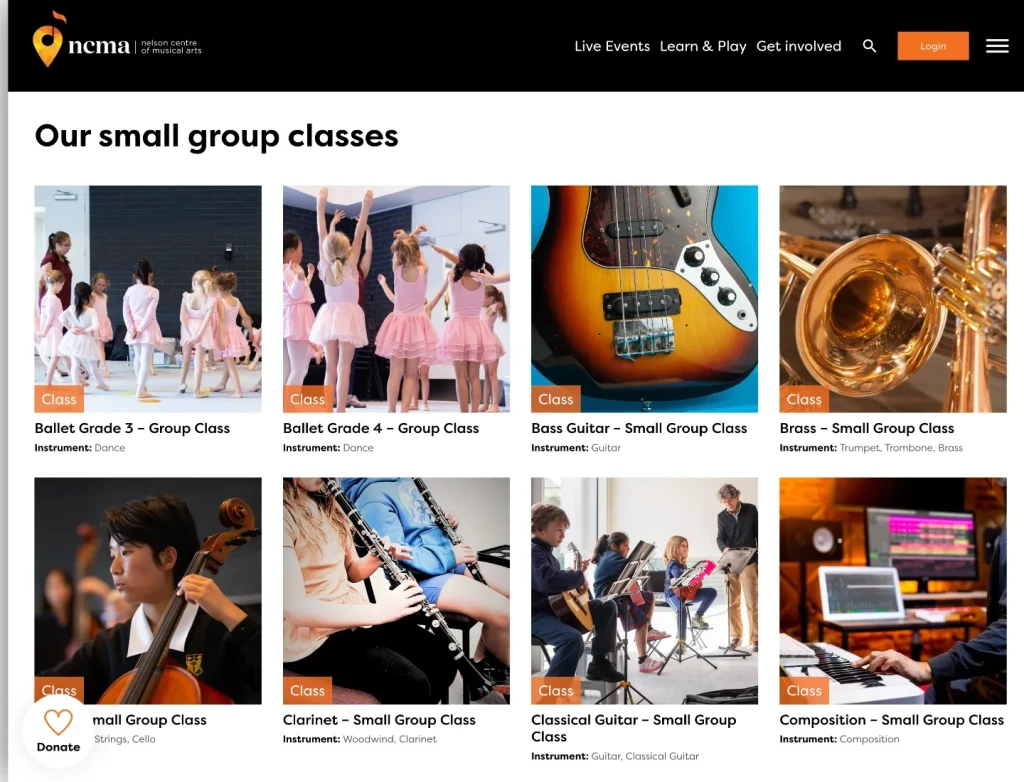Click the Class badge on Brass image
This screenshot has height=782, width=1024.
(804, 399)
